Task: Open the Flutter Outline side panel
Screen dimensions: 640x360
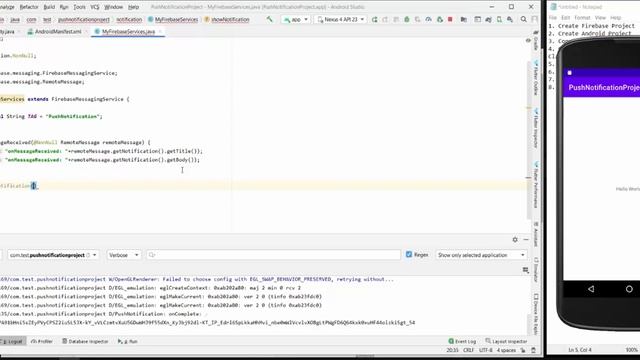Action: tap(536, 78)
